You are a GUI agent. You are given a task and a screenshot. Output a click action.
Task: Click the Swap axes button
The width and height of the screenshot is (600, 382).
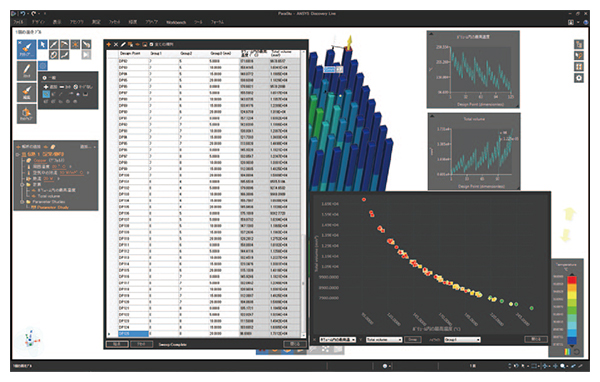(412, 340)
